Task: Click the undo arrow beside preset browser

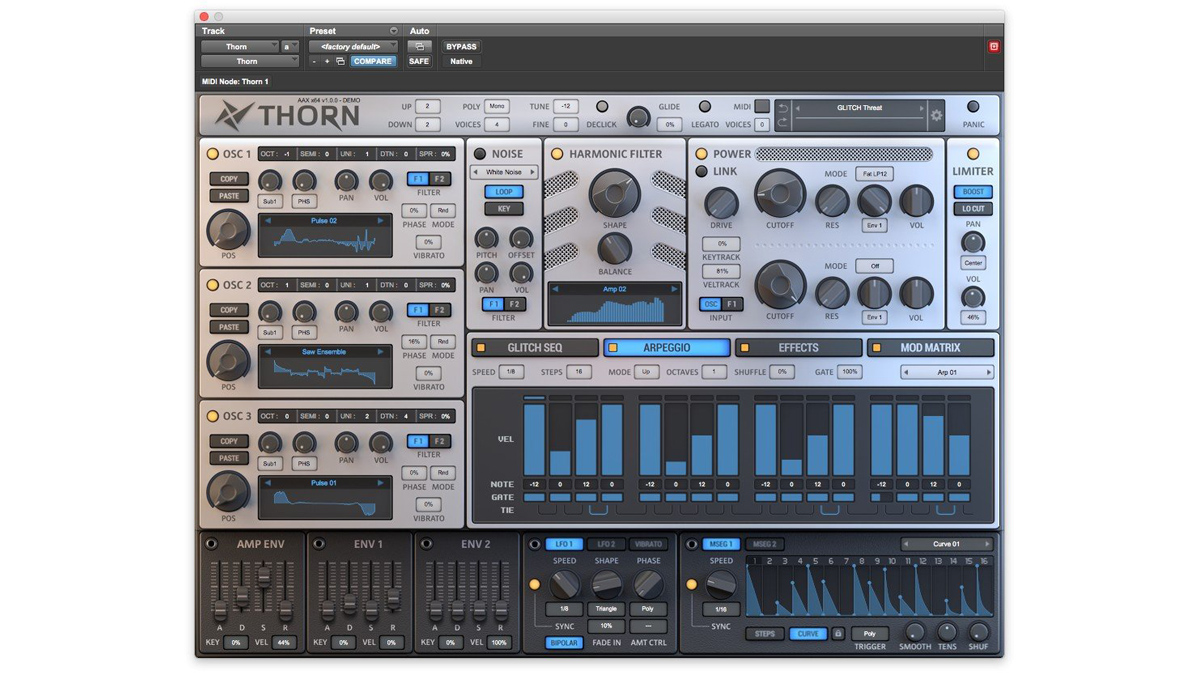Action: click(x=783, y=108)
